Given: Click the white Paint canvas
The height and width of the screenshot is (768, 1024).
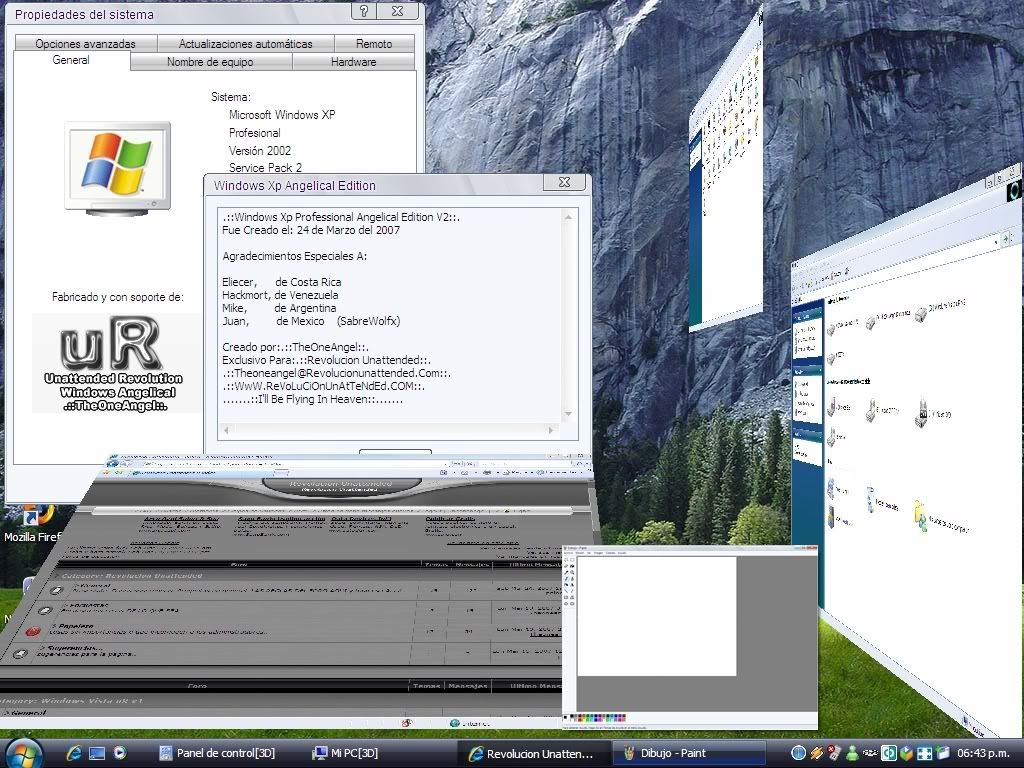Looking at the screenshot, I should pyautogui.click(x=656, y=616).
